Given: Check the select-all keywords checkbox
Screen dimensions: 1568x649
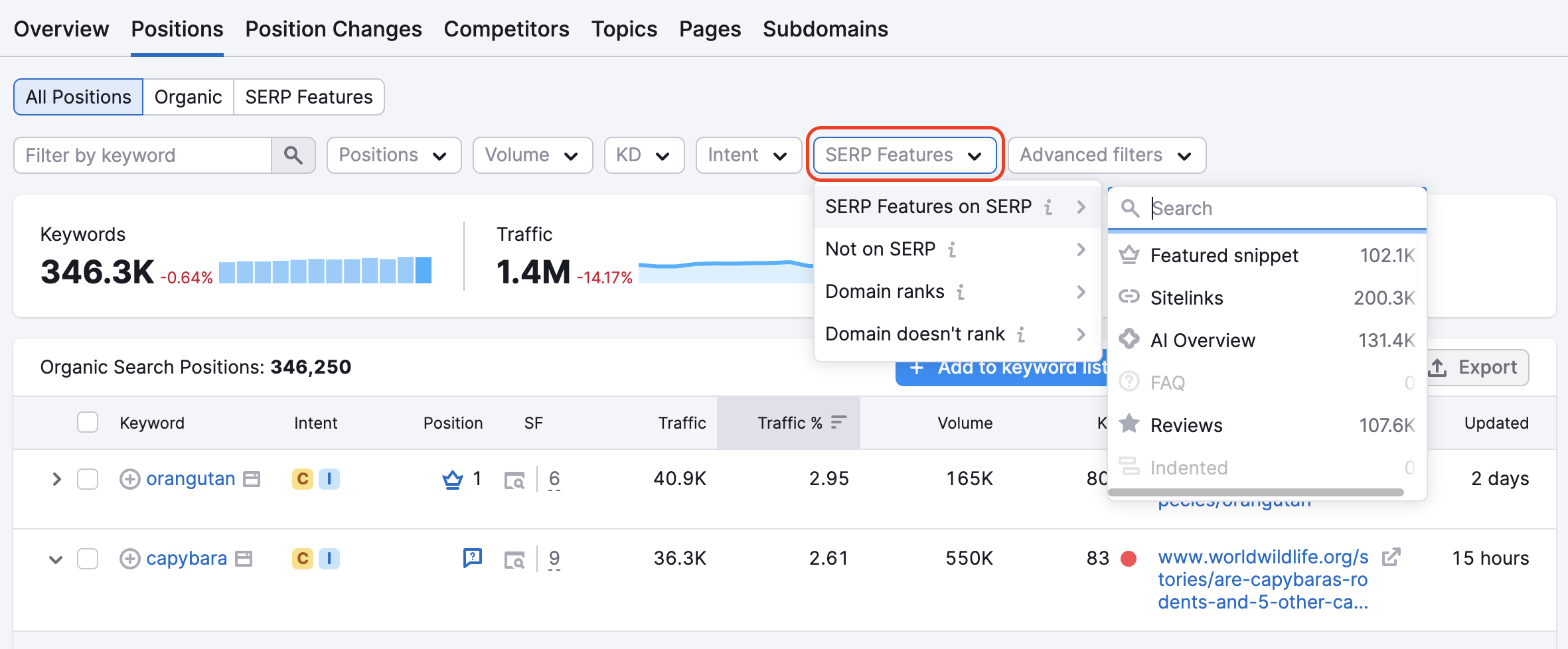Looking at the screenshot, I should [x=87, y=422].
